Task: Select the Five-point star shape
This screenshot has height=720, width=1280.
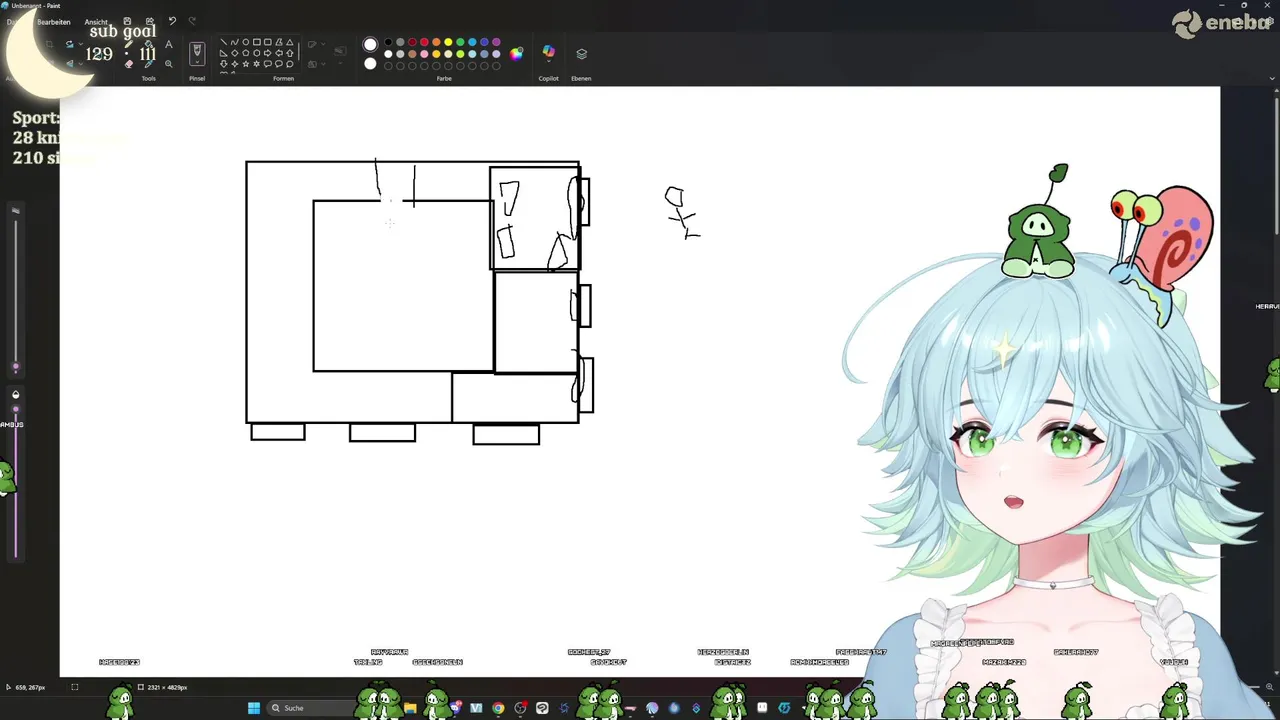Action: click(245, 64)
